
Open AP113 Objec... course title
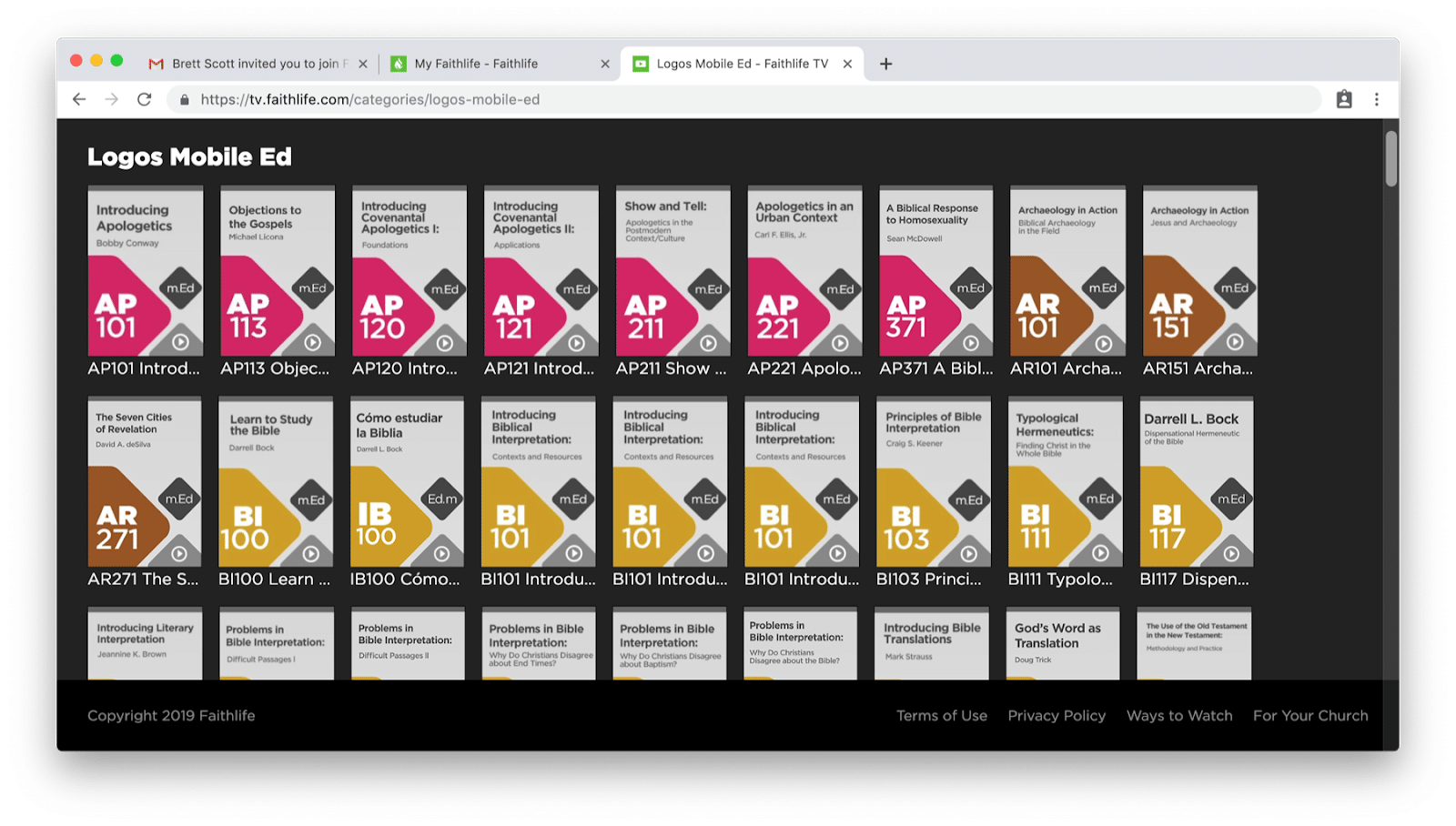point(275,368)
